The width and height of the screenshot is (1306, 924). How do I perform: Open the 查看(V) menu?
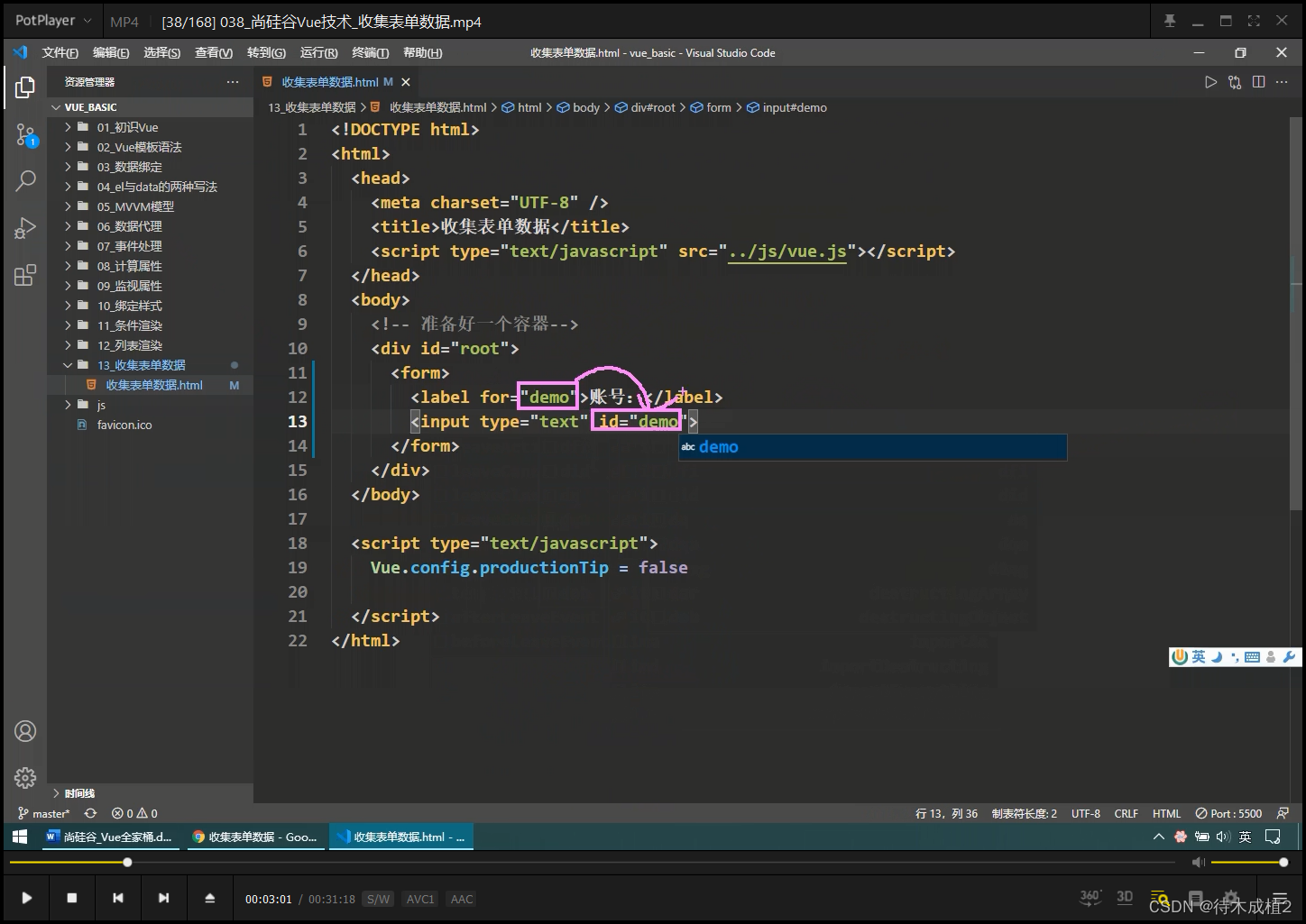[x=214, y=53]
